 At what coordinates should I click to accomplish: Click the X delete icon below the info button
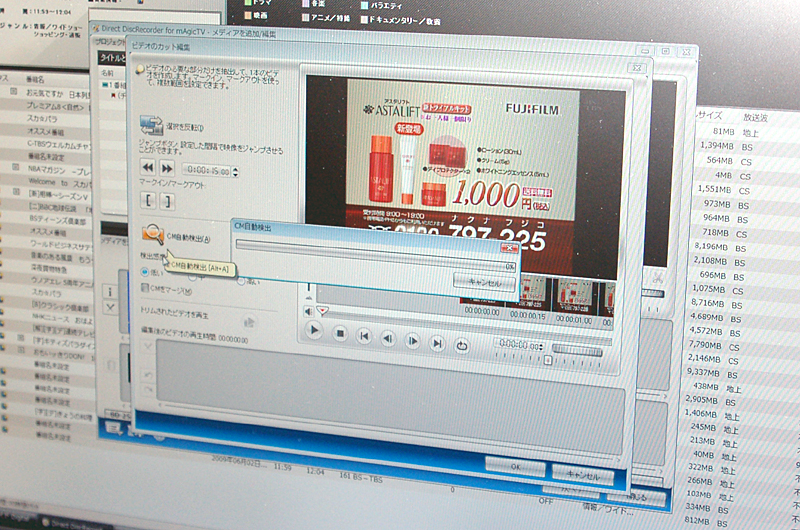pyautogui.click(x=110, y=307)
